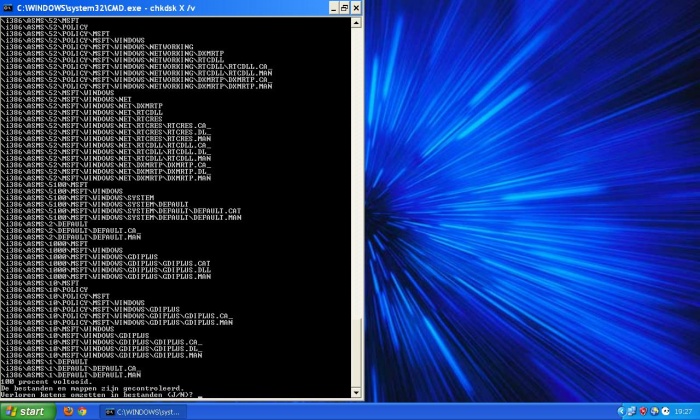Click the line \i386\ASMS\1000\MSFT\WINDOWS\GDIPLUS\GDIPLUS.DLL
The image size is (700, 420).
[105, 270]
